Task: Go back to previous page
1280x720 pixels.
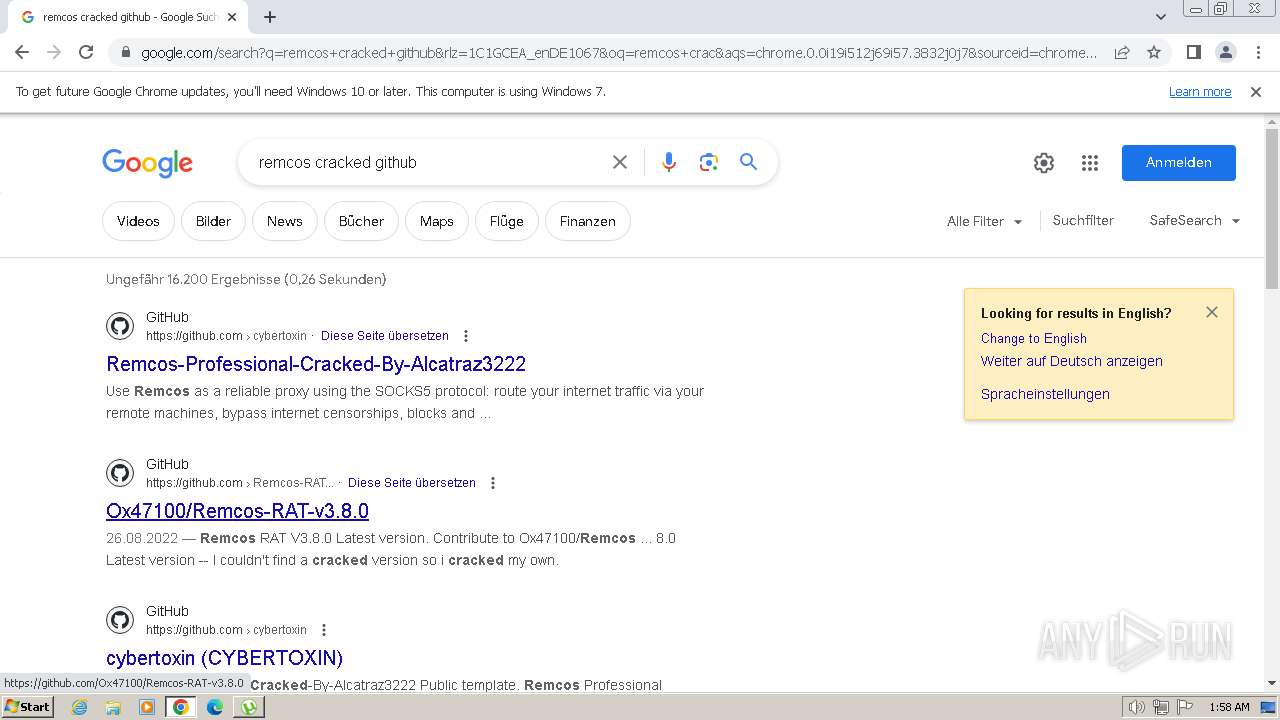Action: point(22,52)
